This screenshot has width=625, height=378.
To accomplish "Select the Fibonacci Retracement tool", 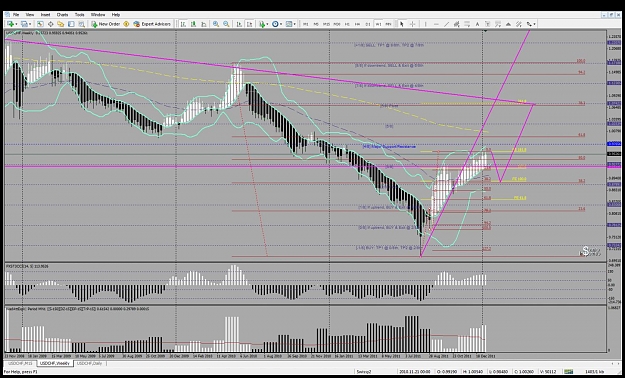I will (x=467, y=24).
